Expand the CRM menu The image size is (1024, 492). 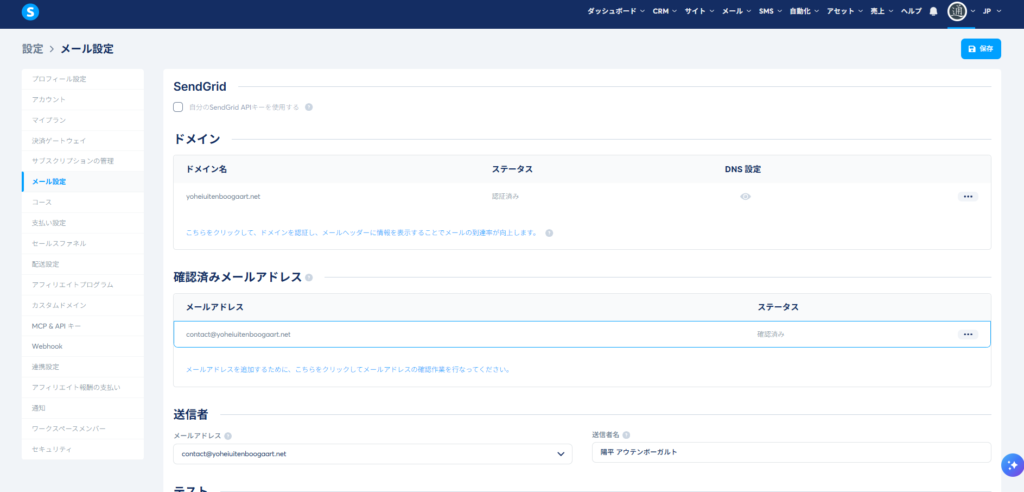[x=664, y=11]
